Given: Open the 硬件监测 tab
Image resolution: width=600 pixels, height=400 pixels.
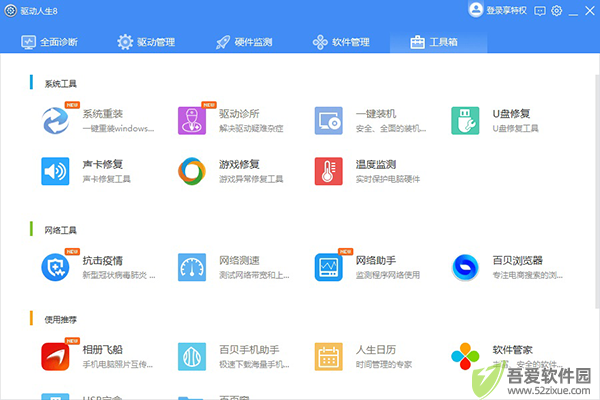Looking at the screenshot, I should tap(244, 42).
